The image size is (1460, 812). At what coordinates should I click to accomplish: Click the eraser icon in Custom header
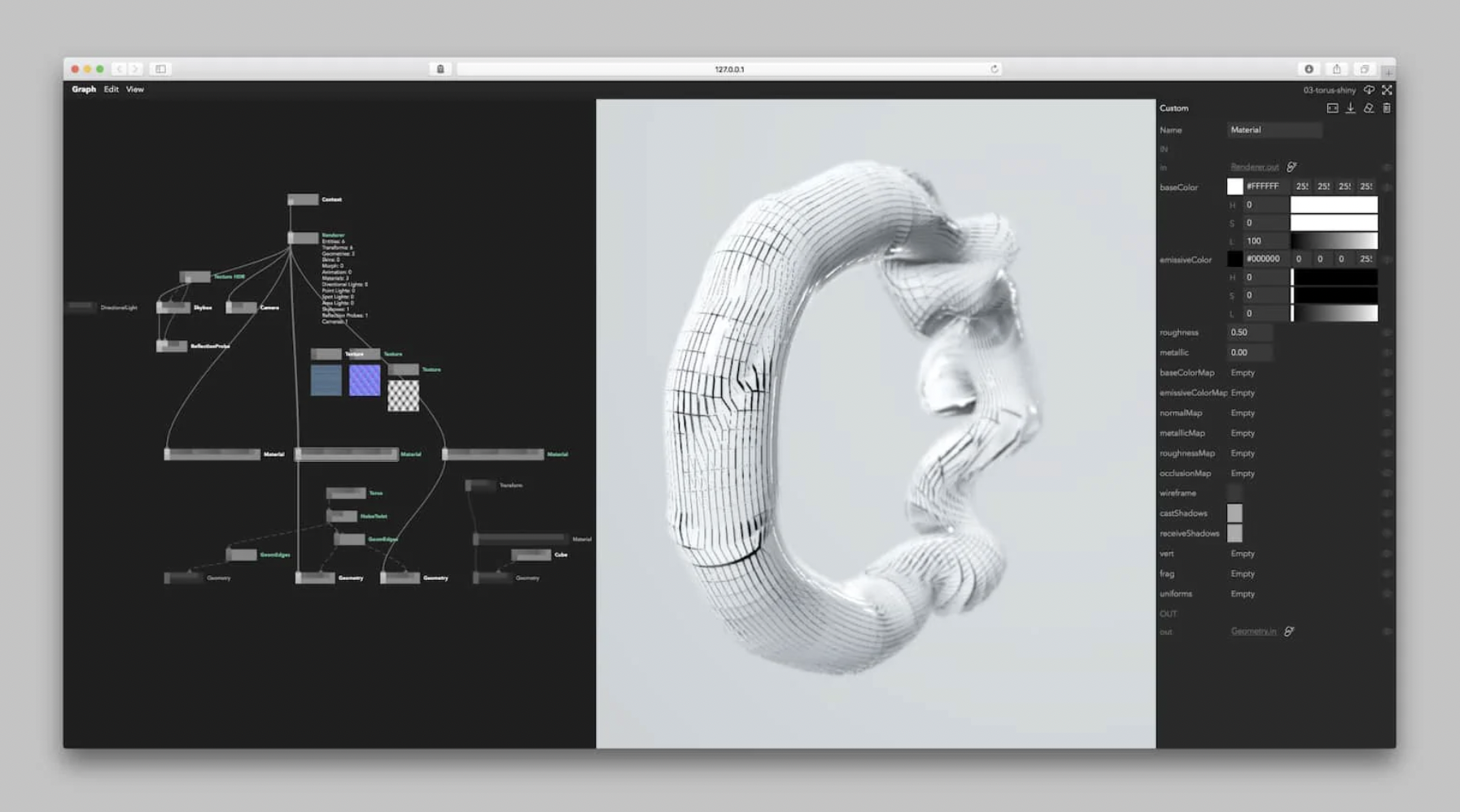click(1369, 108)
